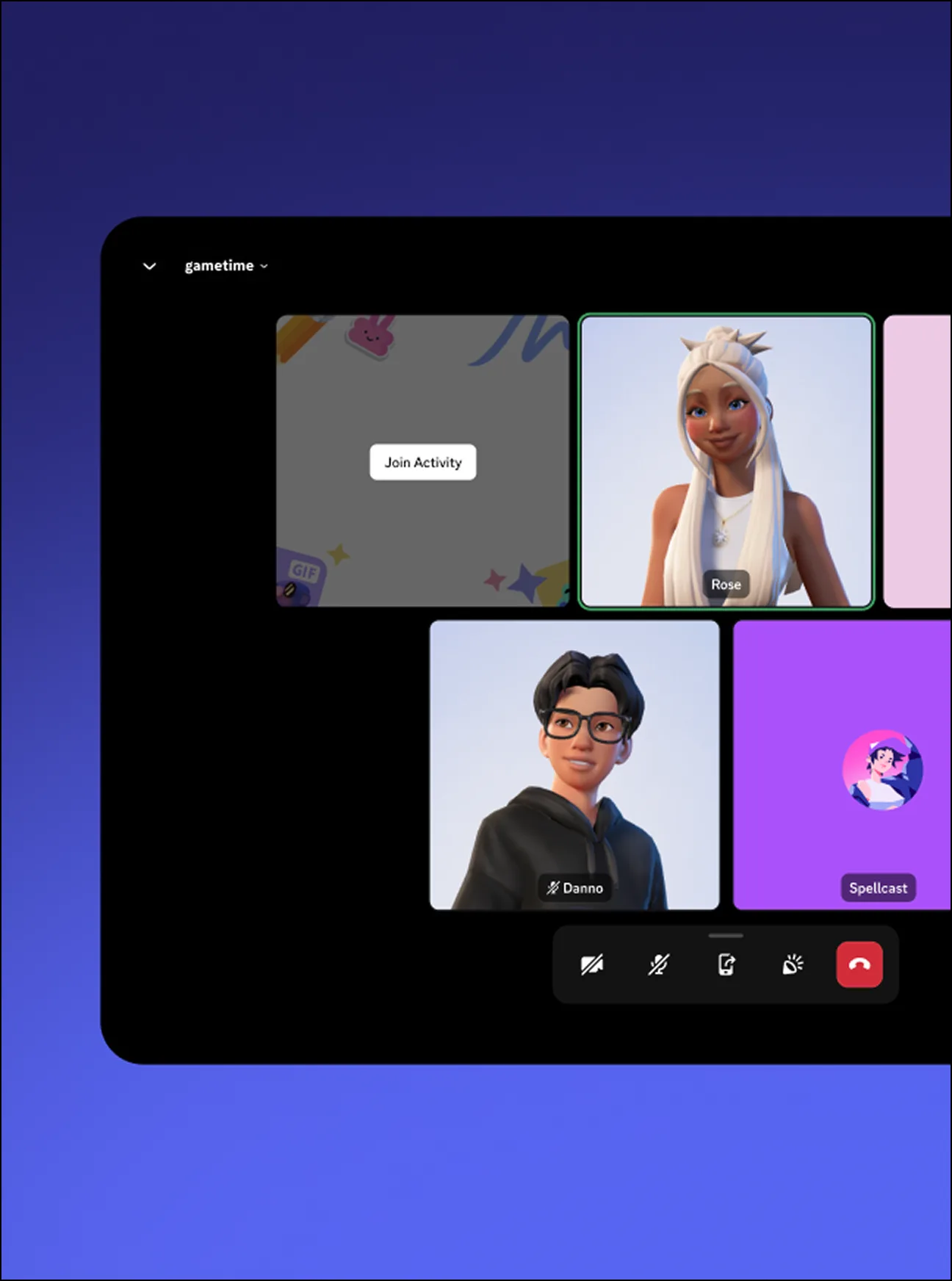Viewport: 952px width, 1281px height.
Task: Click the Join Activity button
Action: [x=423, y=462]
